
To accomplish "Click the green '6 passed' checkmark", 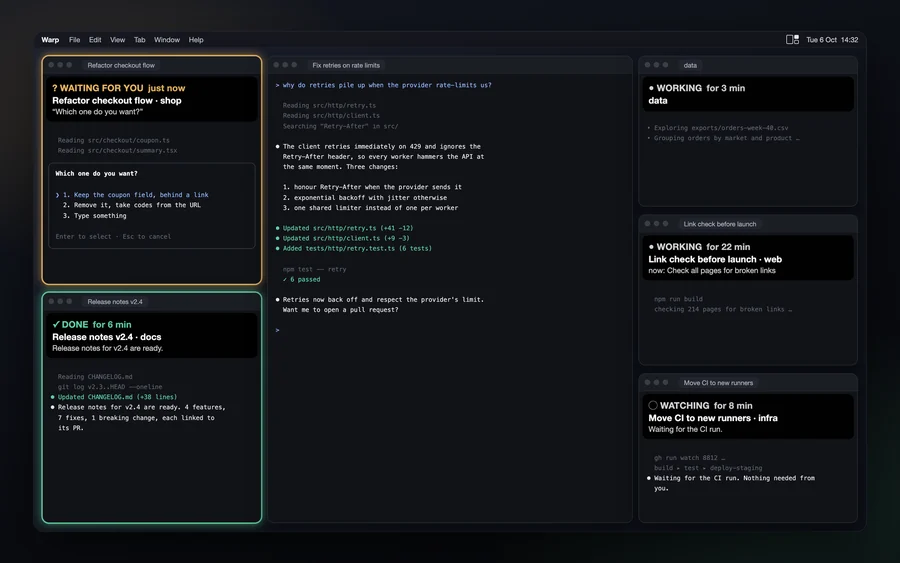I will 285,279.
